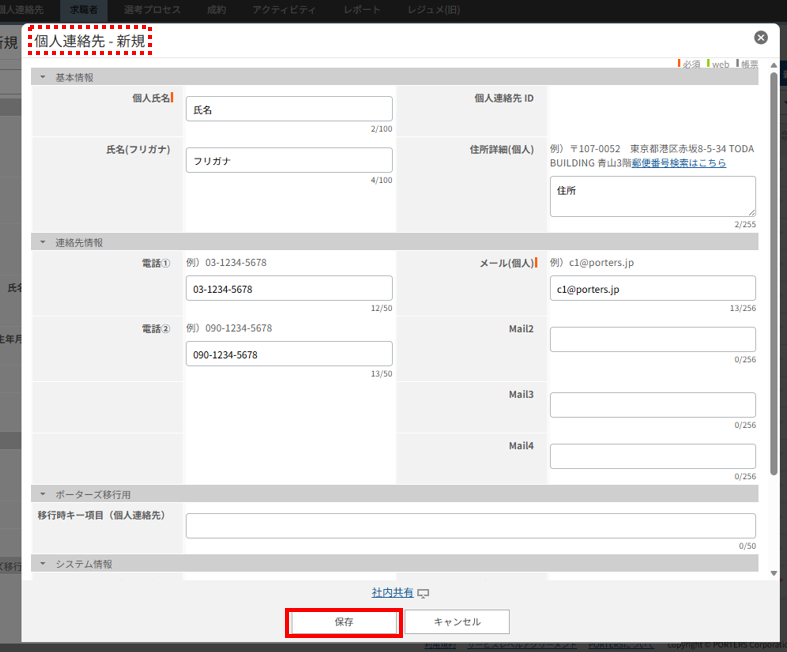Select the Mail2 text box
This screenshot has width=787, height=652.
(652, 339)
